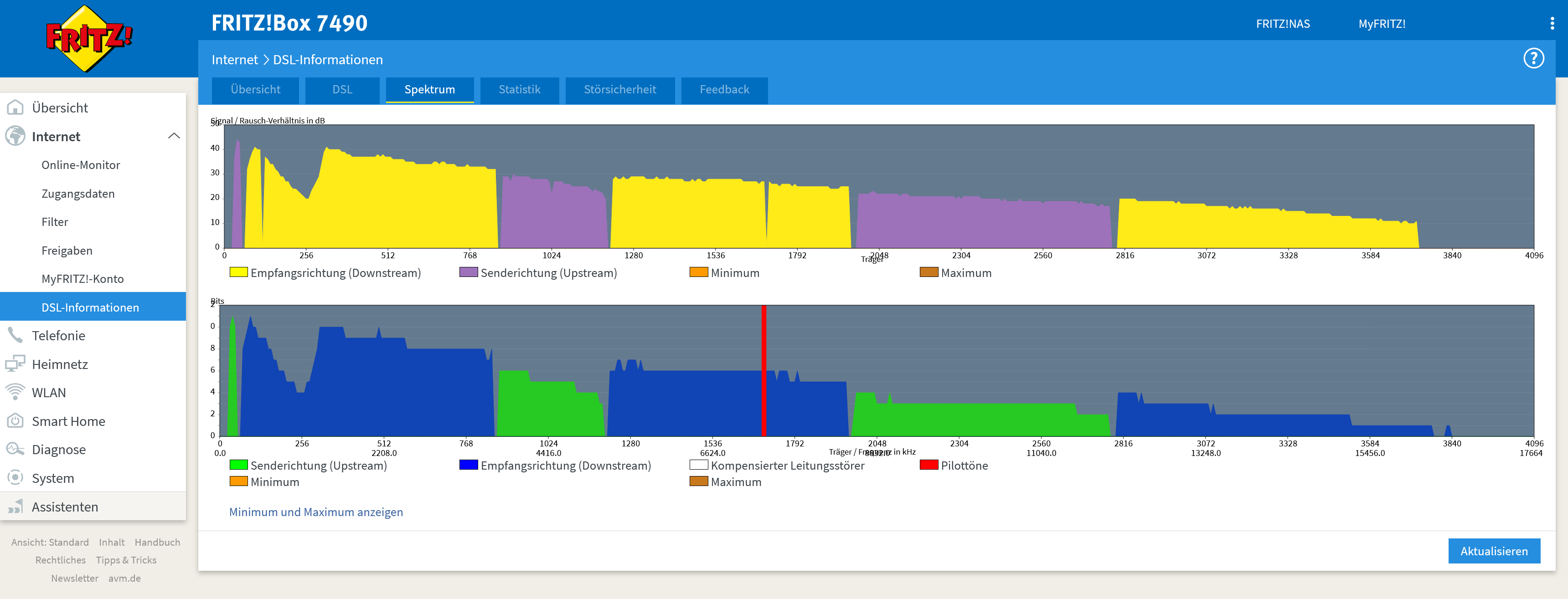
Task: Click the Smart Home power icon
Action: [15, 421]
